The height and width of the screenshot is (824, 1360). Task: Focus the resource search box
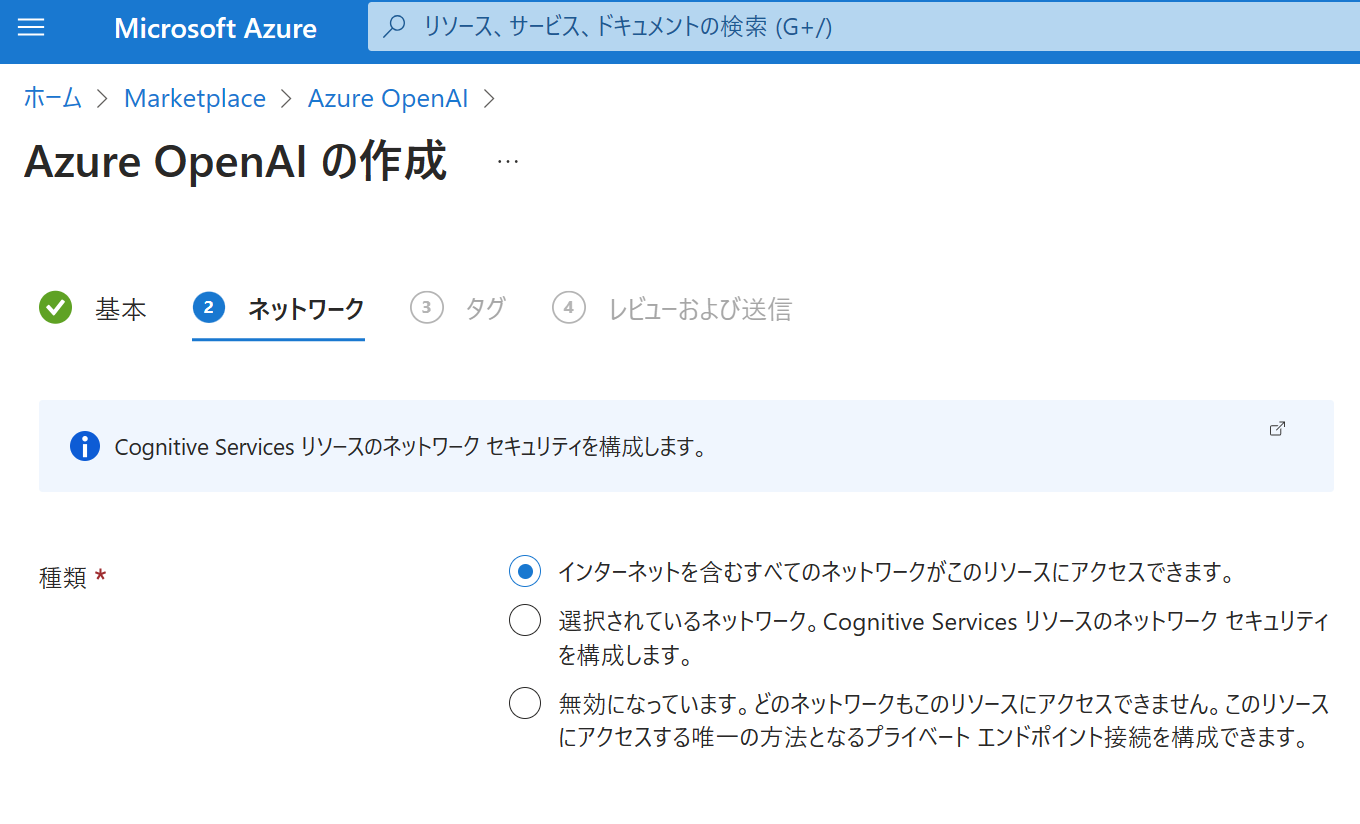point(864,27)
